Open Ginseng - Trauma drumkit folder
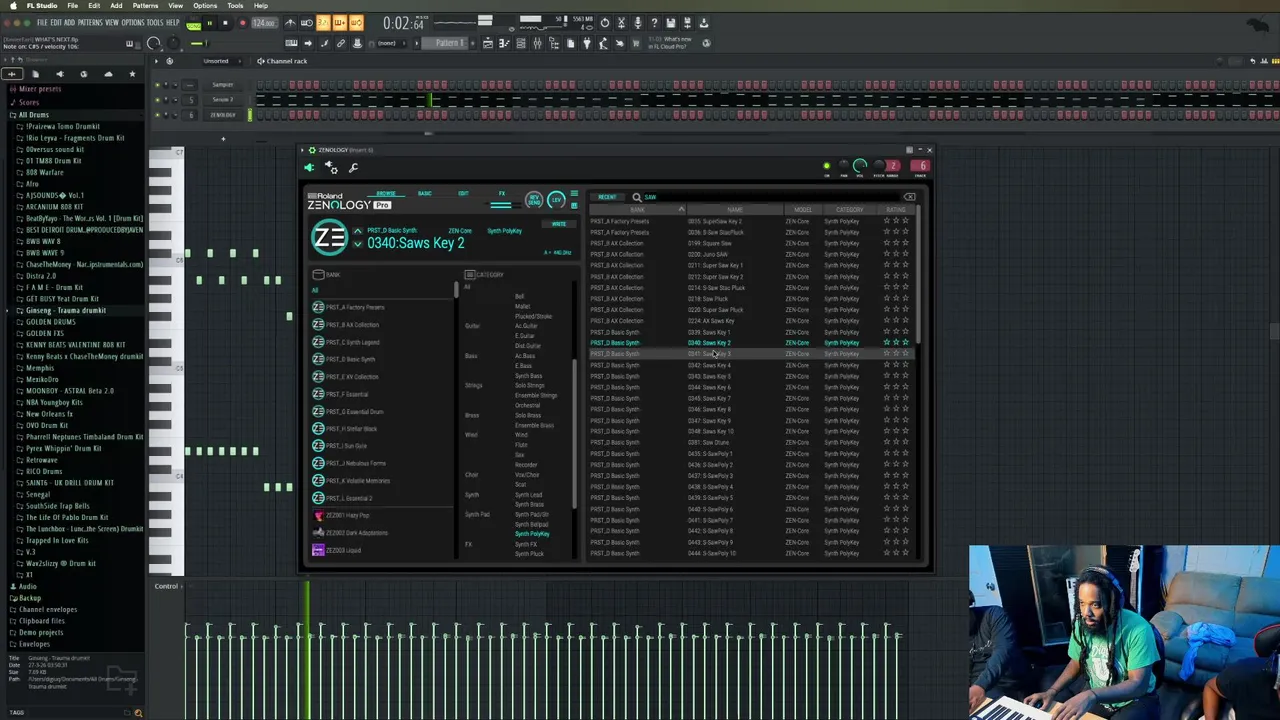 pos(65,310)
